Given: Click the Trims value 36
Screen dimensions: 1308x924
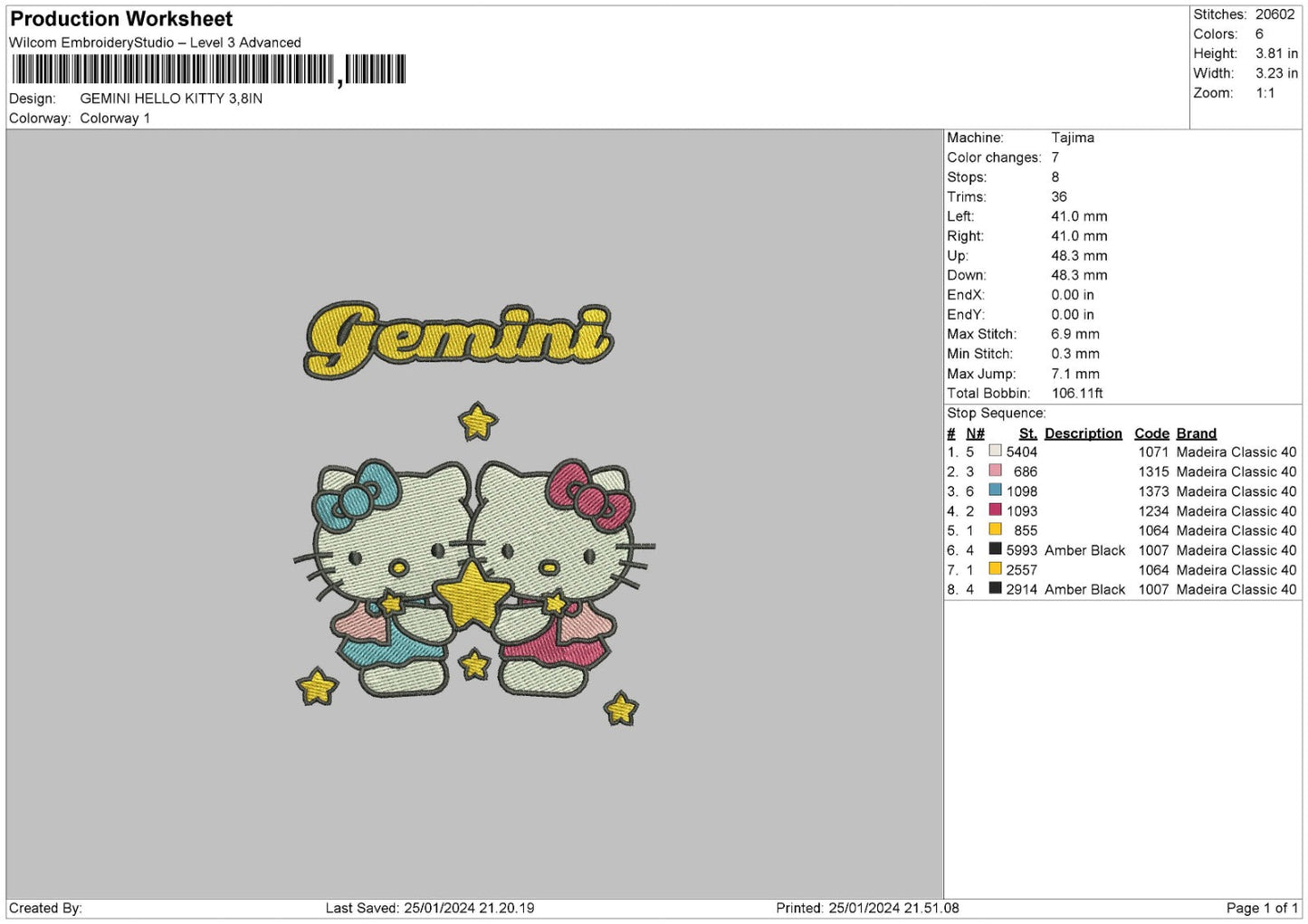Looking at the screenshot, I should click(1059, 196).
